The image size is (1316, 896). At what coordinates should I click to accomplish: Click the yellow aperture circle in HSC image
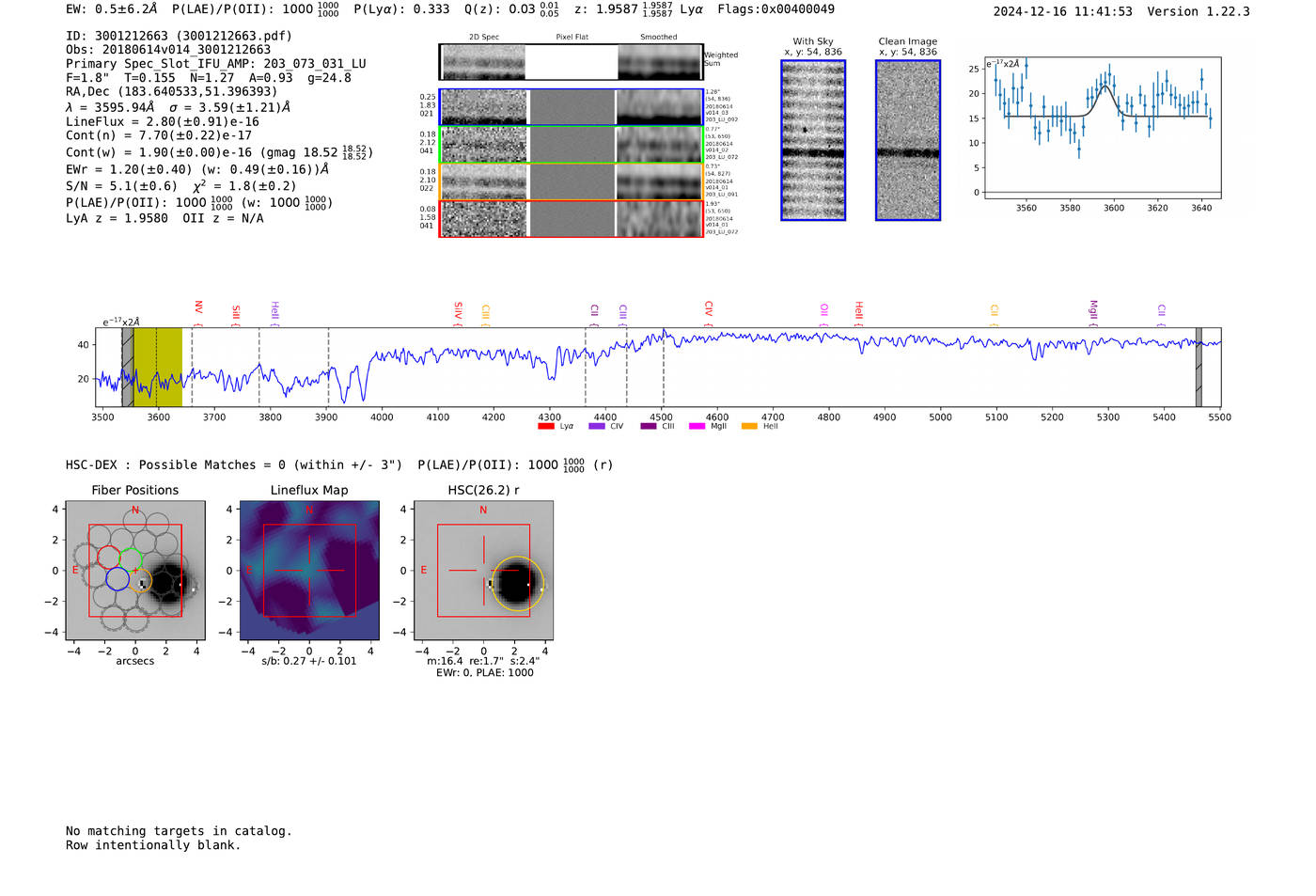[517, 584]
